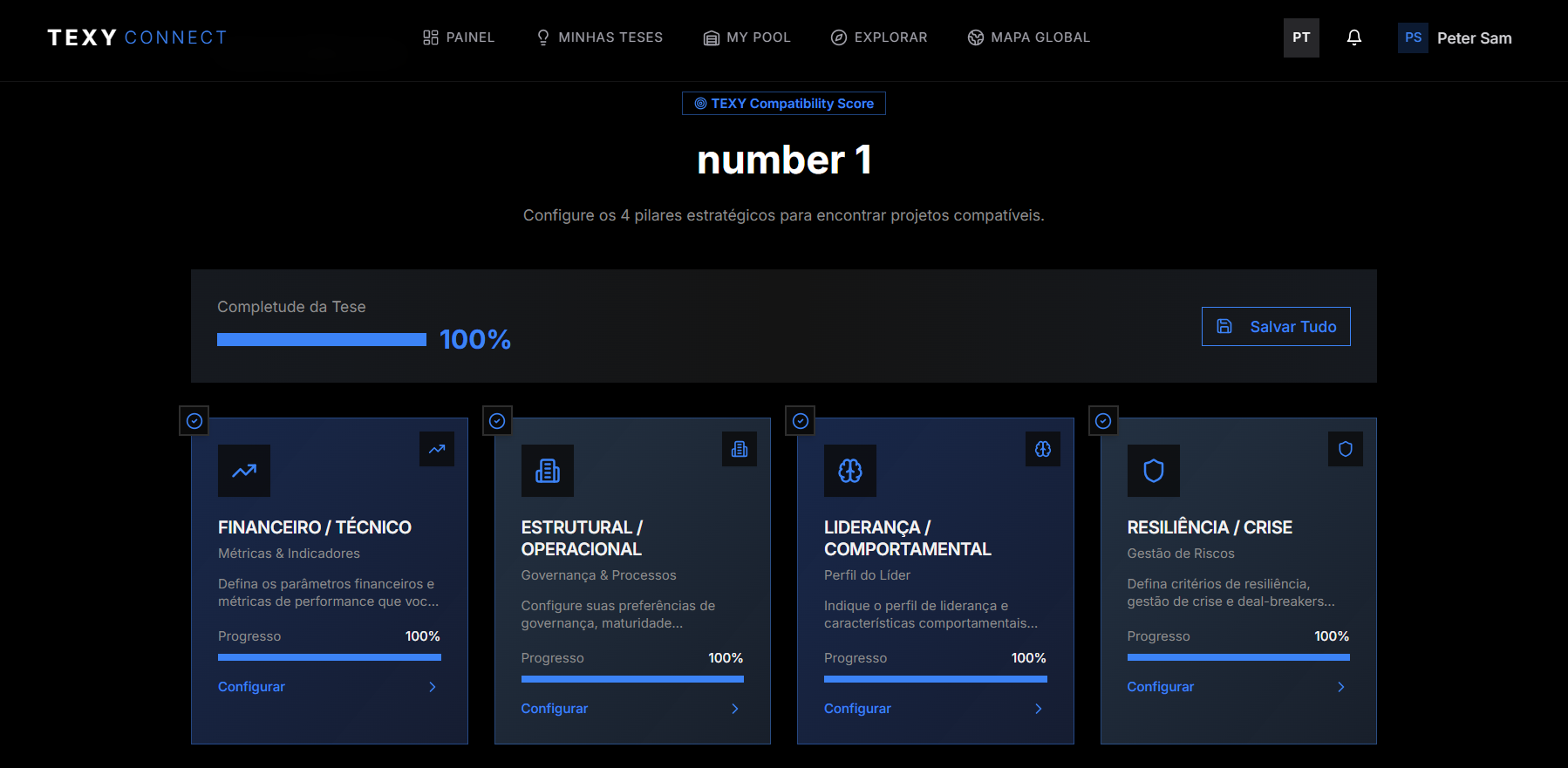The image size is (1568, 768).
Task: Click the 'FINANCEIRO / TÉCNICO' card heading
Action: click(x=315, y=527)
